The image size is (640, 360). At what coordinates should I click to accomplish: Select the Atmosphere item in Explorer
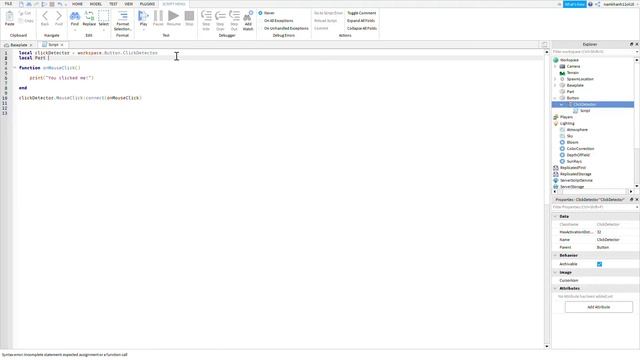coord(577,130)
